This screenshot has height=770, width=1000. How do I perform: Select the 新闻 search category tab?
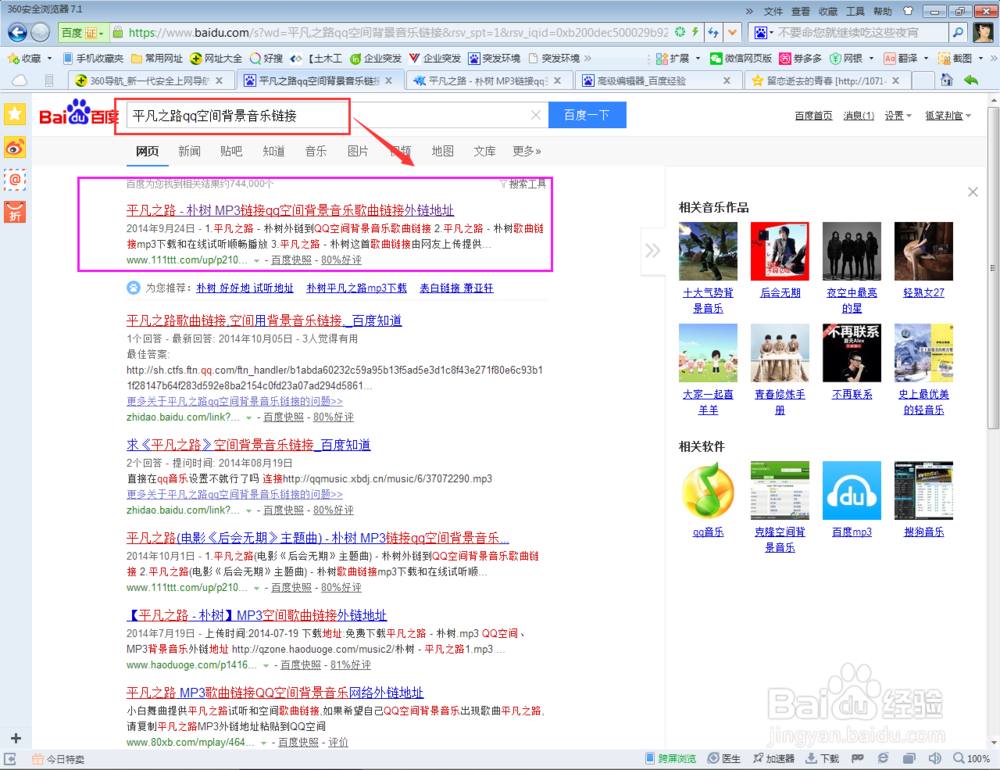pyautogui.click(x=189, y=151)
